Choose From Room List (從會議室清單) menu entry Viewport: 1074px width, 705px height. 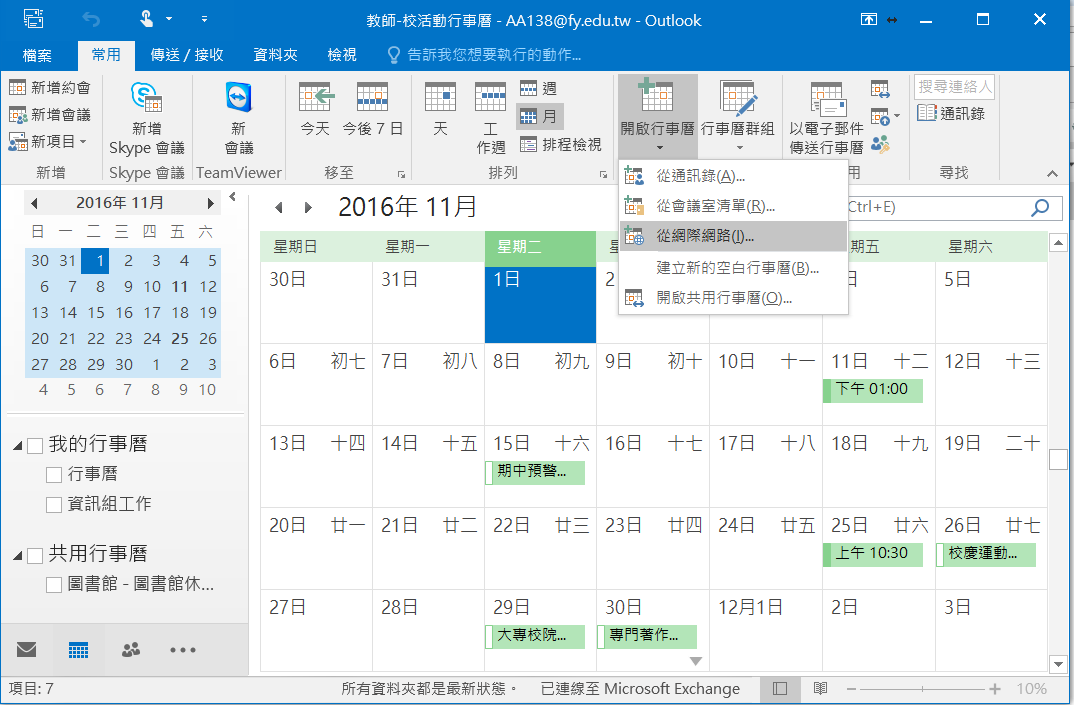pos(733,206)
